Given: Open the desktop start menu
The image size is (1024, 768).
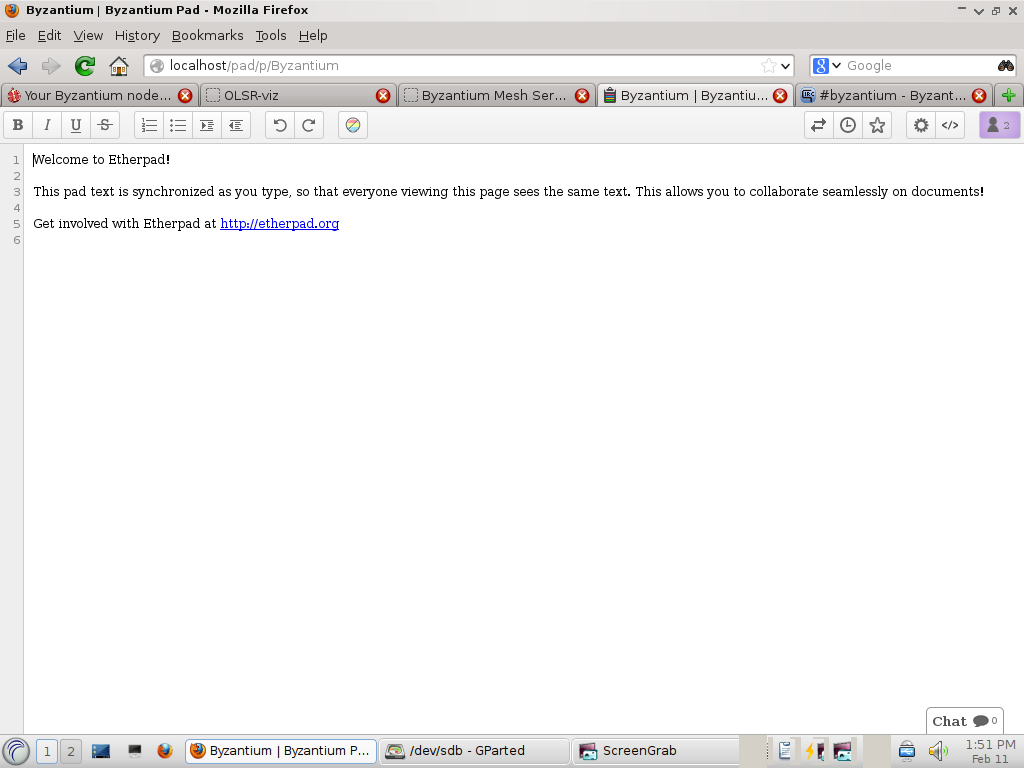Looking at the screenshot, I should click(16, 751).
